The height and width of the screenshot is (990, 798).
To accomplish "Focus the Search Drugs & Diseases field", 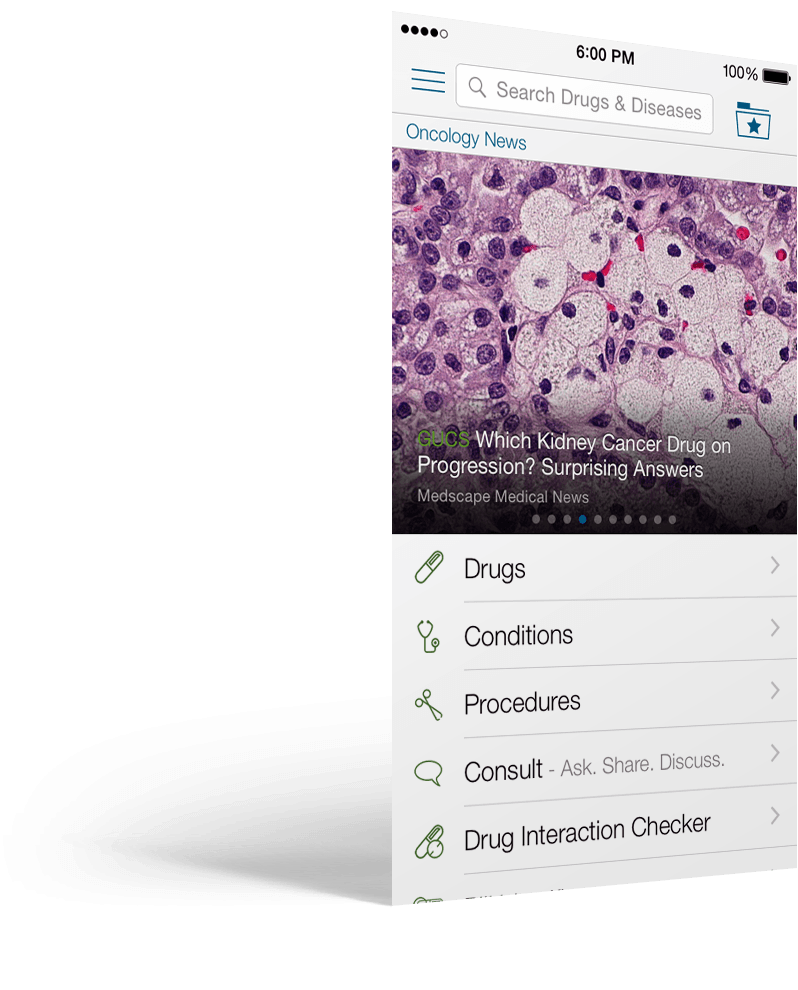I will coord(585,98).
